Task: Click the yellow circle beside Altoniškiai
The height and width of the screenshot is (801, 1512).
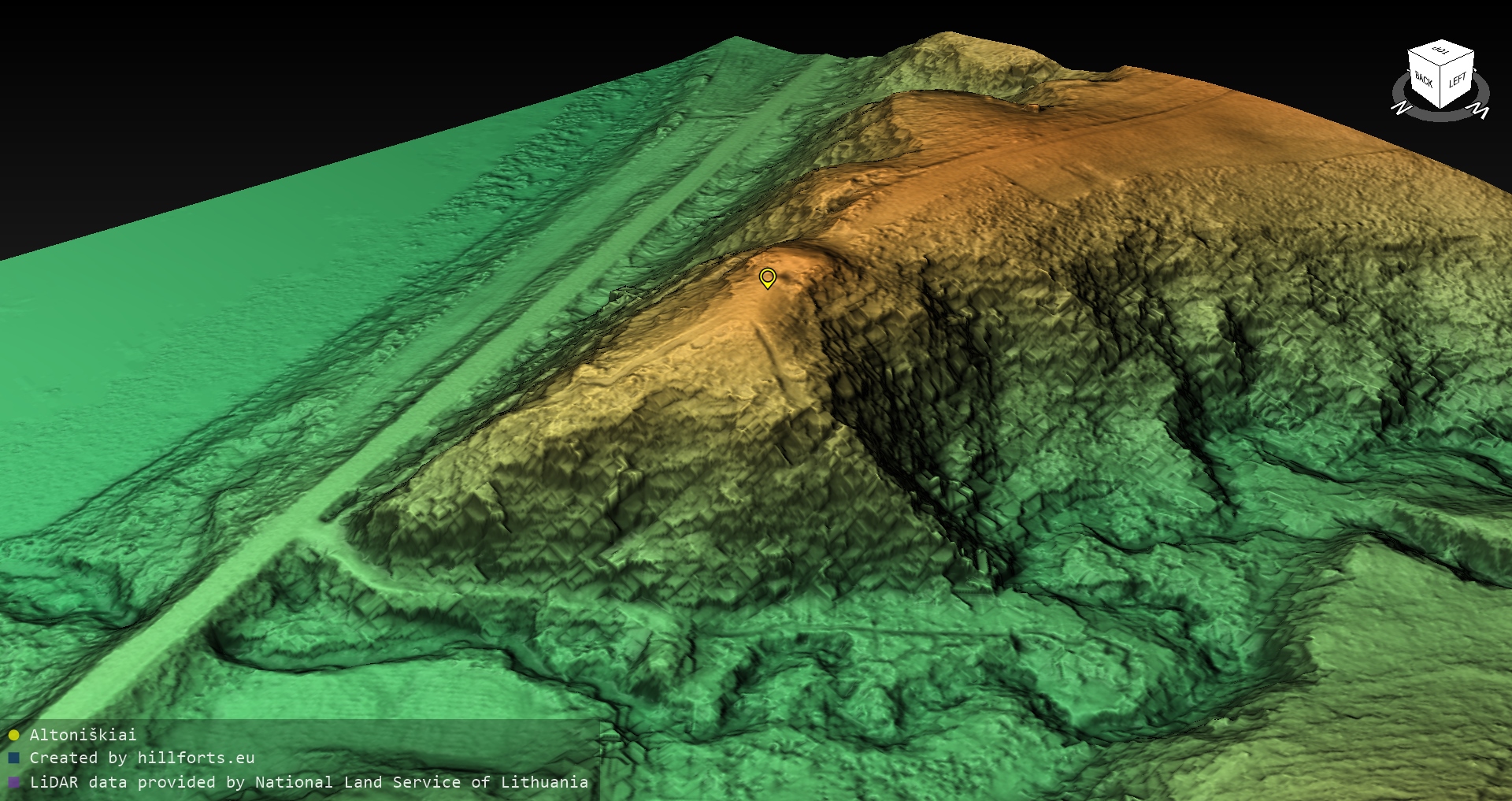Action: click(x=13, y=735)
